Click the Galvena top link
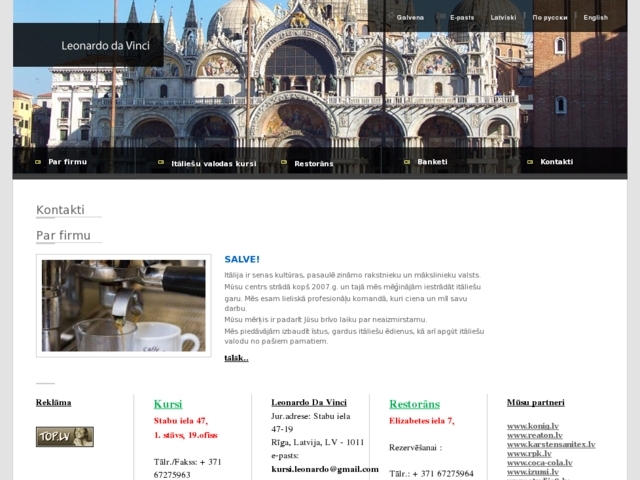640x480 pixels. pos(410,17)
